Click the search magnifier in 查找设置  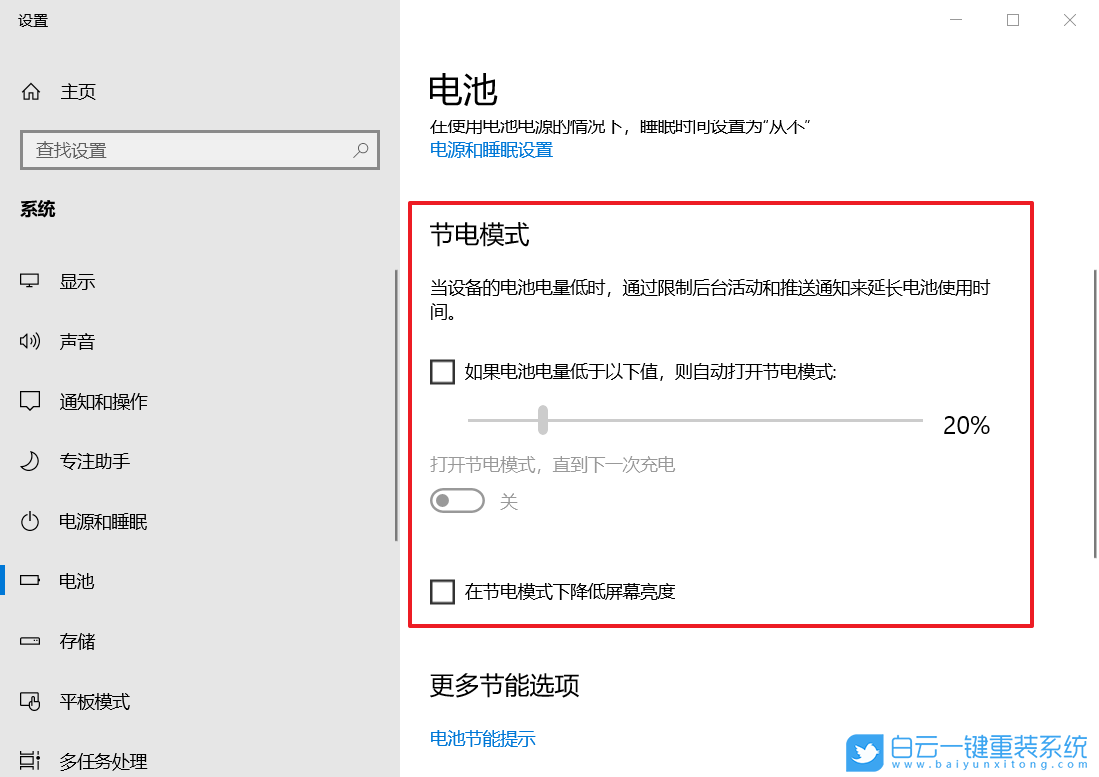click(x=360, y=149)
